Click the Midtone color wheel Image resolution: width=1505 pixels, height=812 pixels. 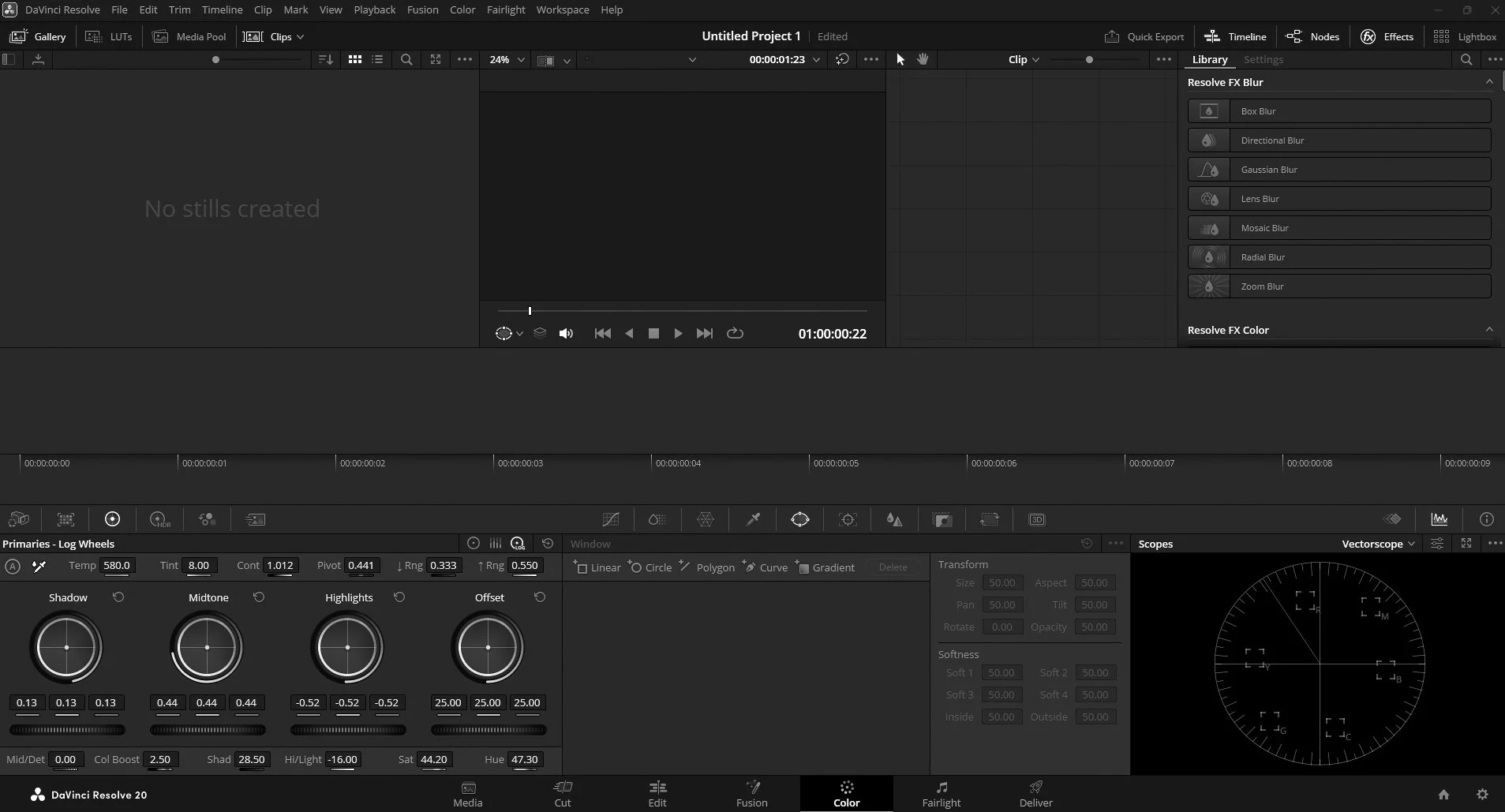click(x=207, y=647)
